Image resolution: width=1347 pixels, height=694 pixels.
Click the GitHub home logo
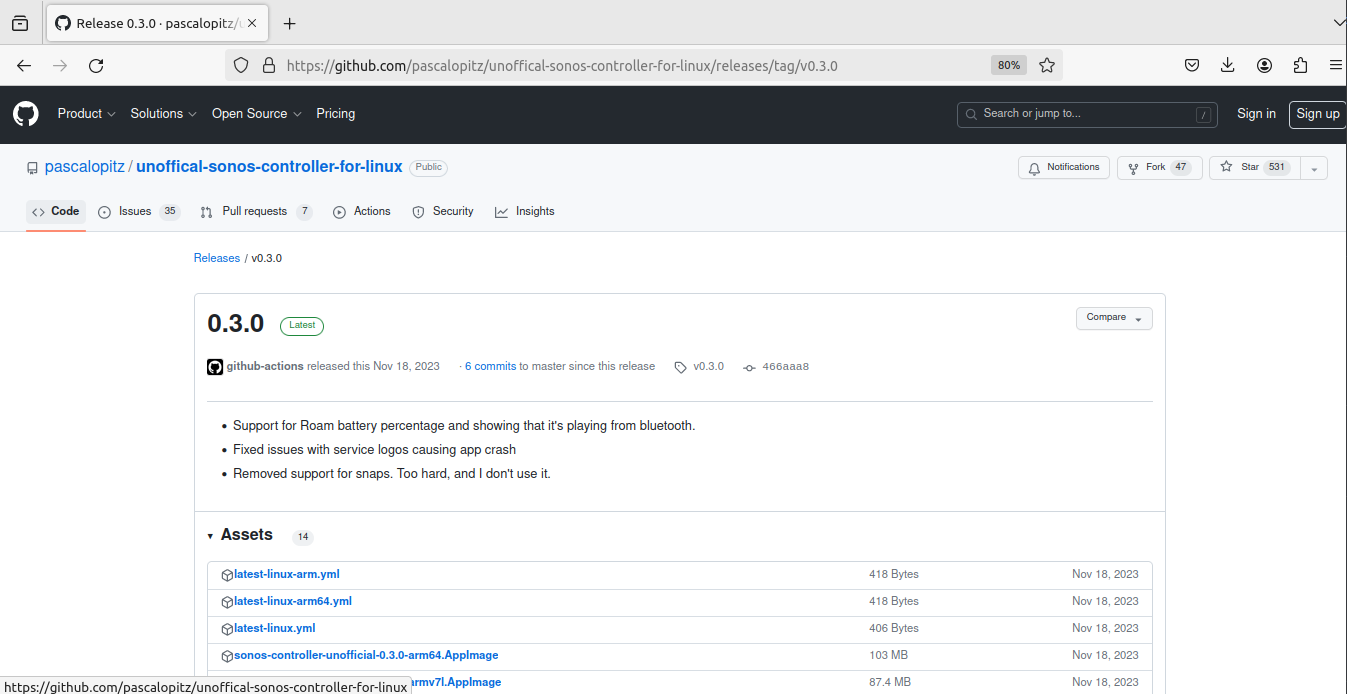(x=25, y=113)
